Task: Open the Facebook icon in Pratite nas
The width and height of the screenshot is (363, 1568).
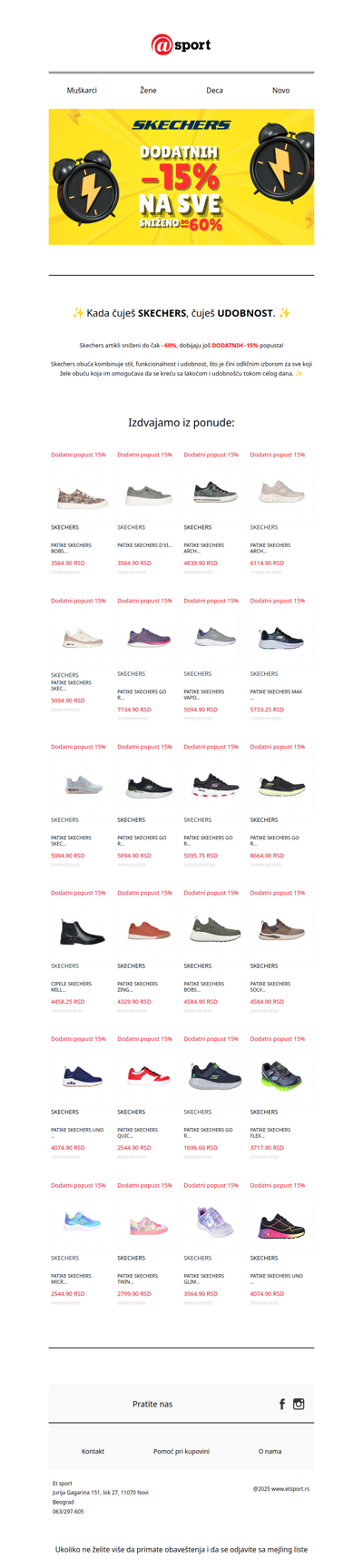Action: (282, 1404)
